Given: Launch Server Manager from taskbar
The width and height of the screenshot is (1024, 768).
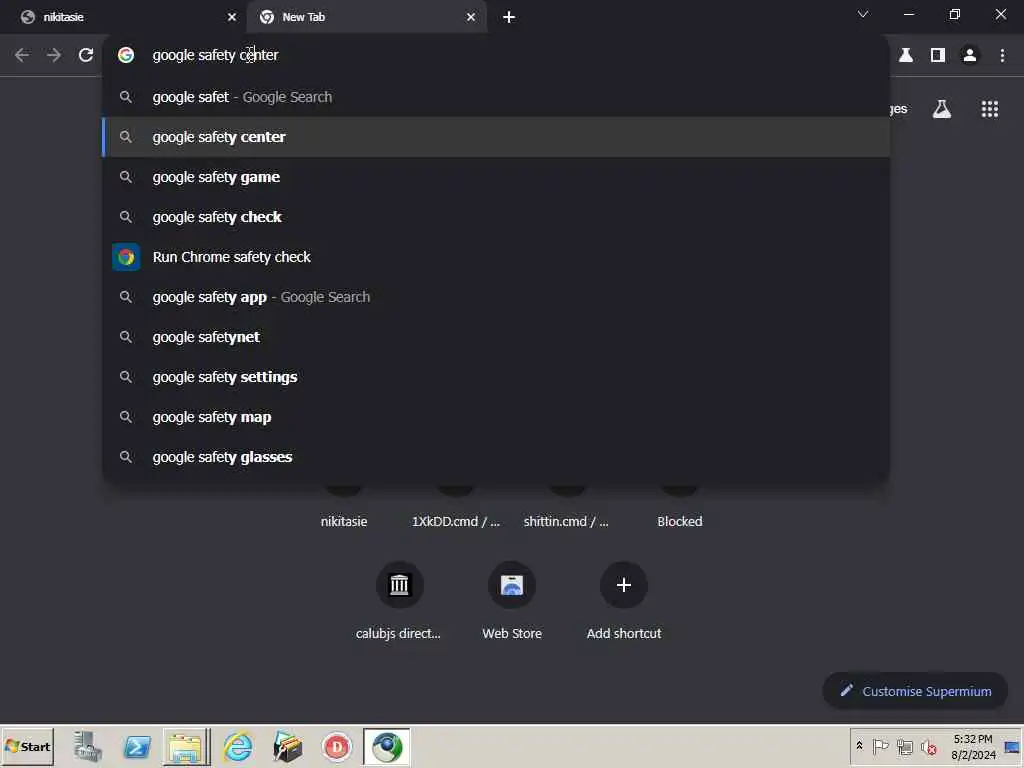Looking at the screenshot, I should [88, 746].
